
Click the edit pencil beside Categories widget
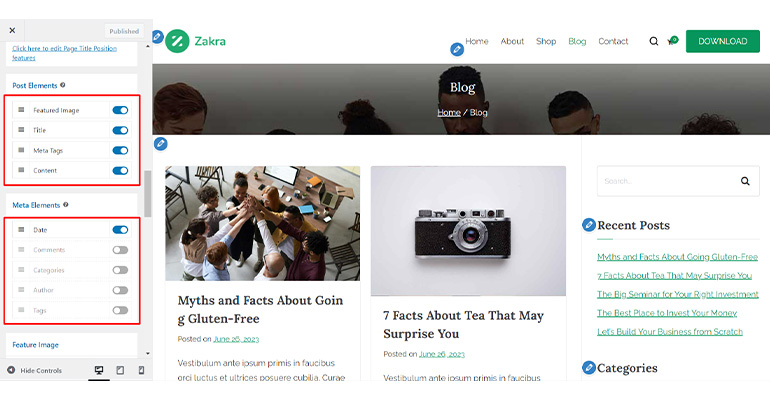click(589, 368)
